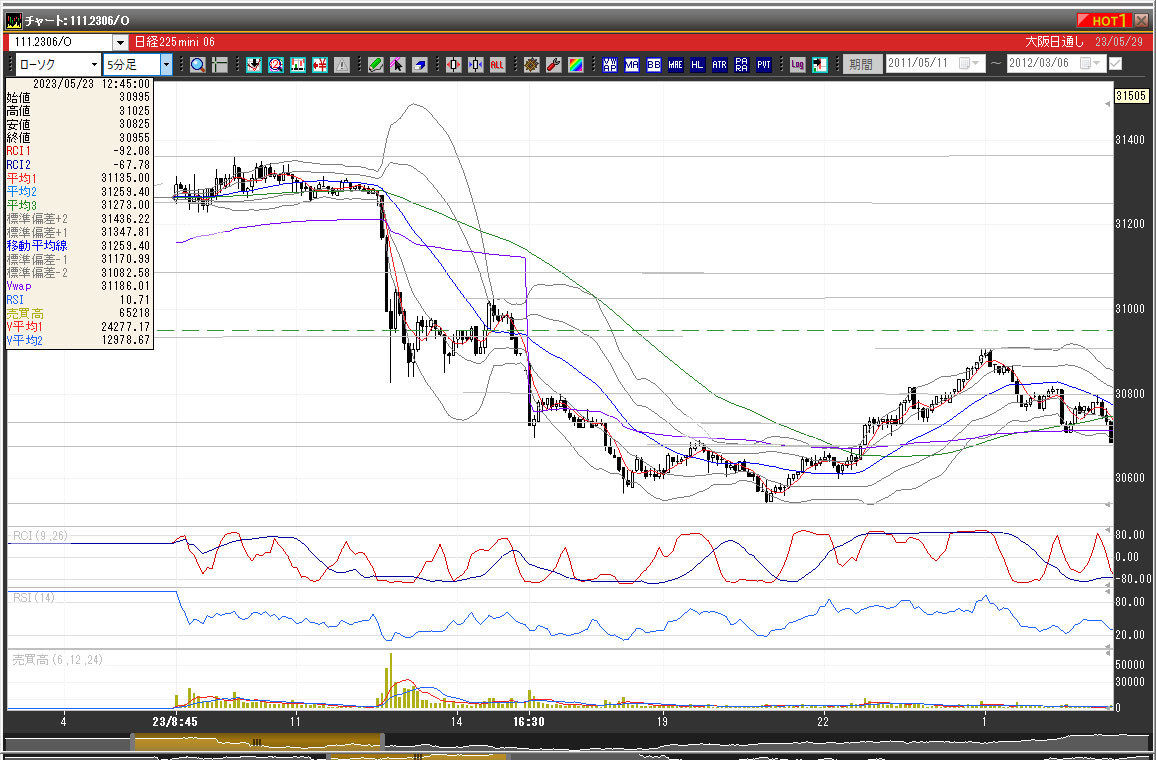Toggle the VWAP indicator button
The width and height of the screenshot is (1156, 760).
click(x=610, y=65)
